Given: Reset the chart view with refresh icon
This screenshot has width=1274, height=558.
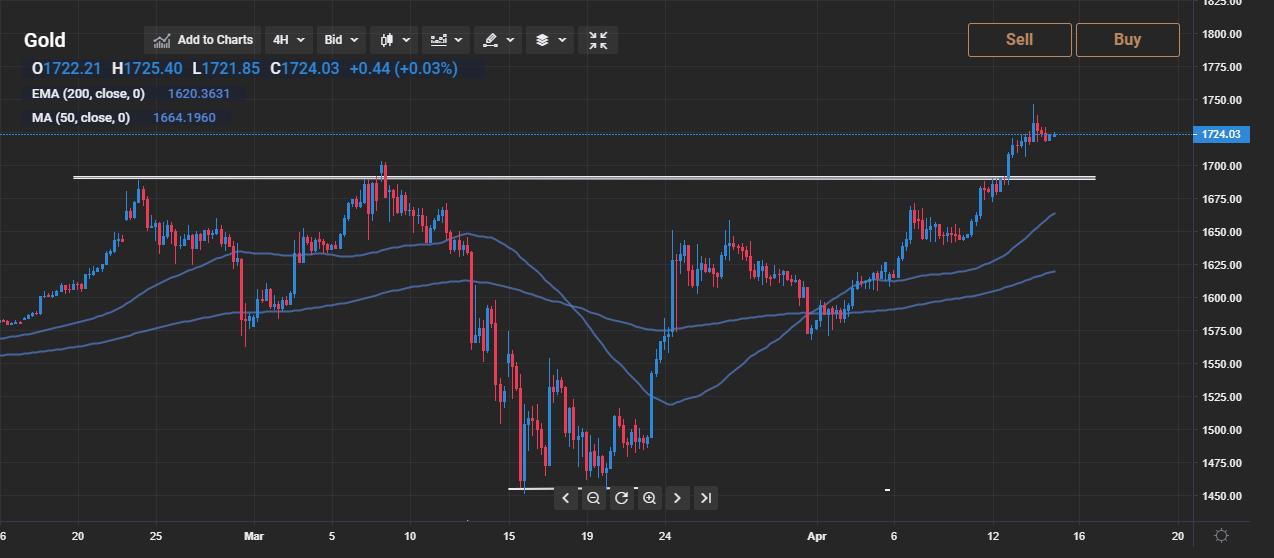Looking at the screenshot, I should [x=621, y=498].
